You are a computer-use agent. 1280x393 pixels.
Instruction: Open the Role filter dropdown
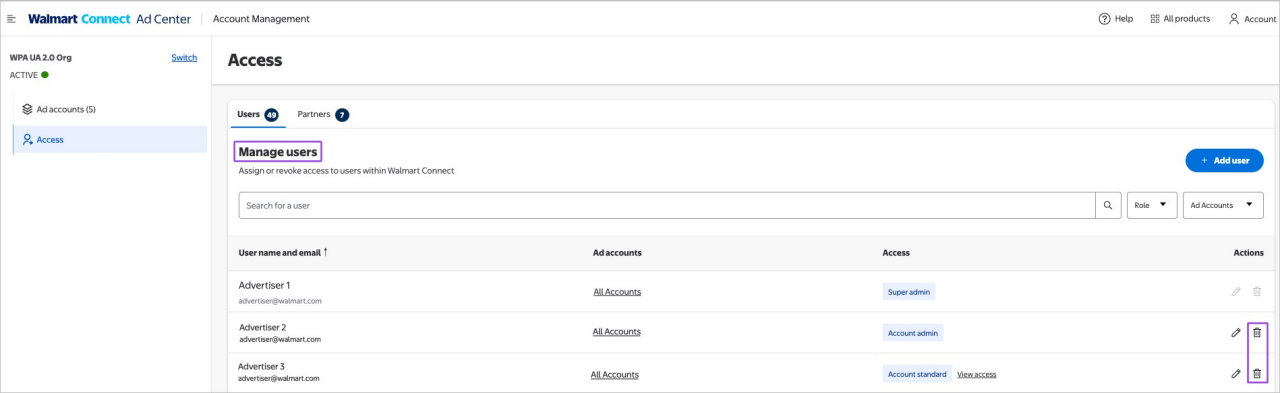click(x=1152, y=205)
